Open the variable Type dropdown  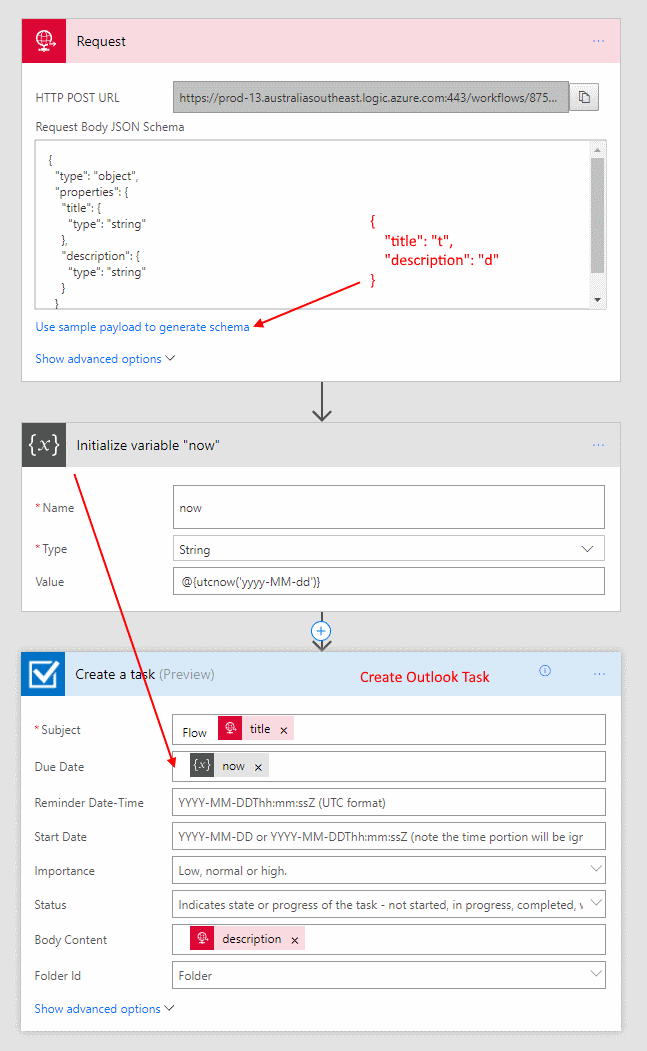click(x=587, y=549)
